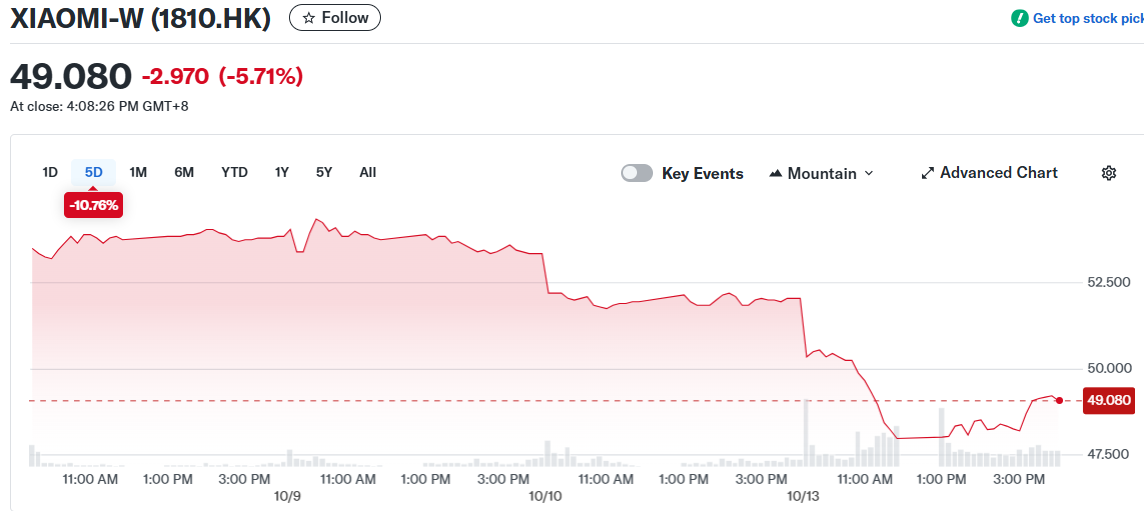Open Get top stock picks link
Screen dimensions: 1144x511
click(1088, 18)
